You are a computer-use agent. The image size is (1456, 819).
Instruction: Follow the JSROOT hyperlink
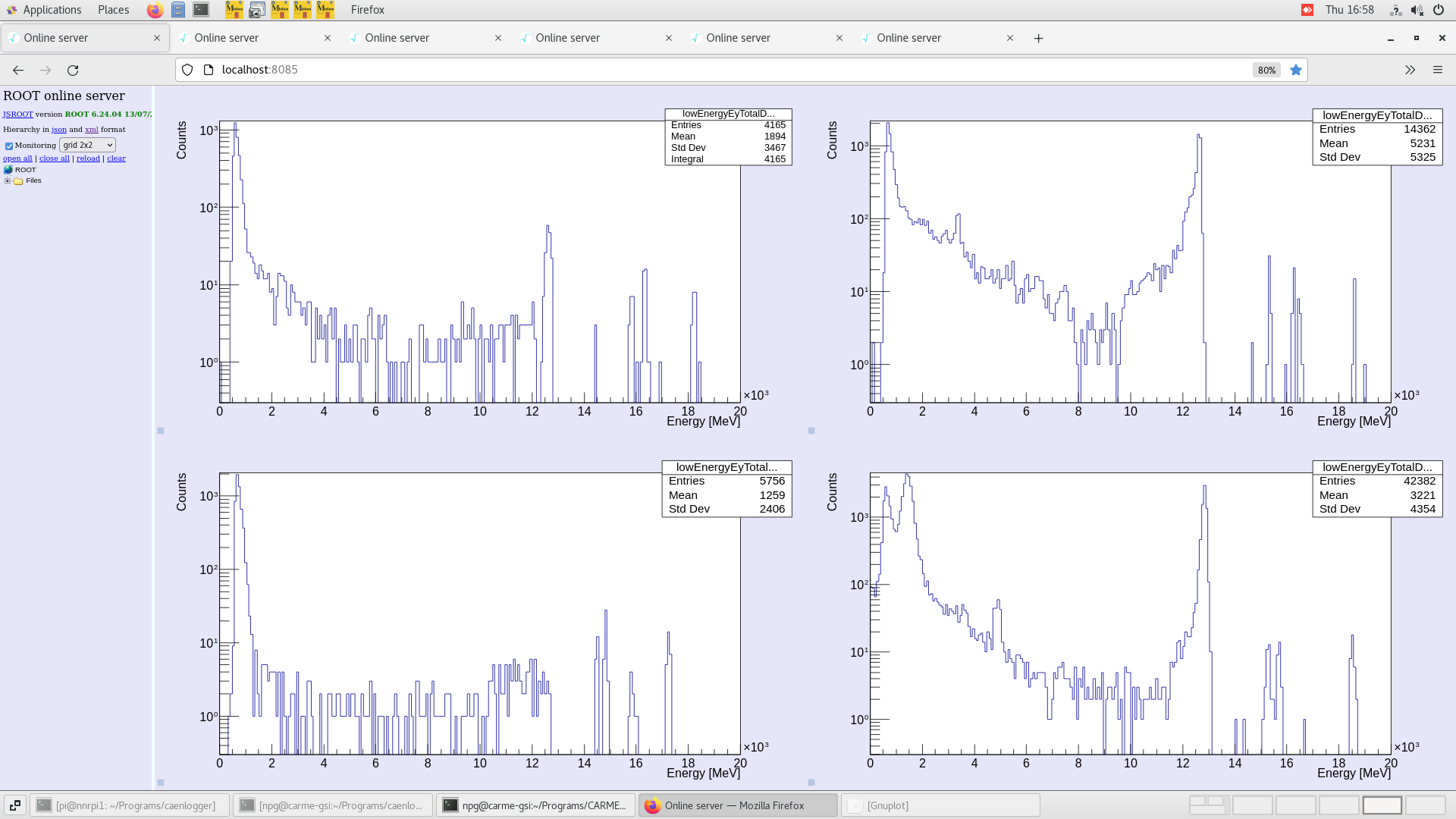tap(17, 114)
